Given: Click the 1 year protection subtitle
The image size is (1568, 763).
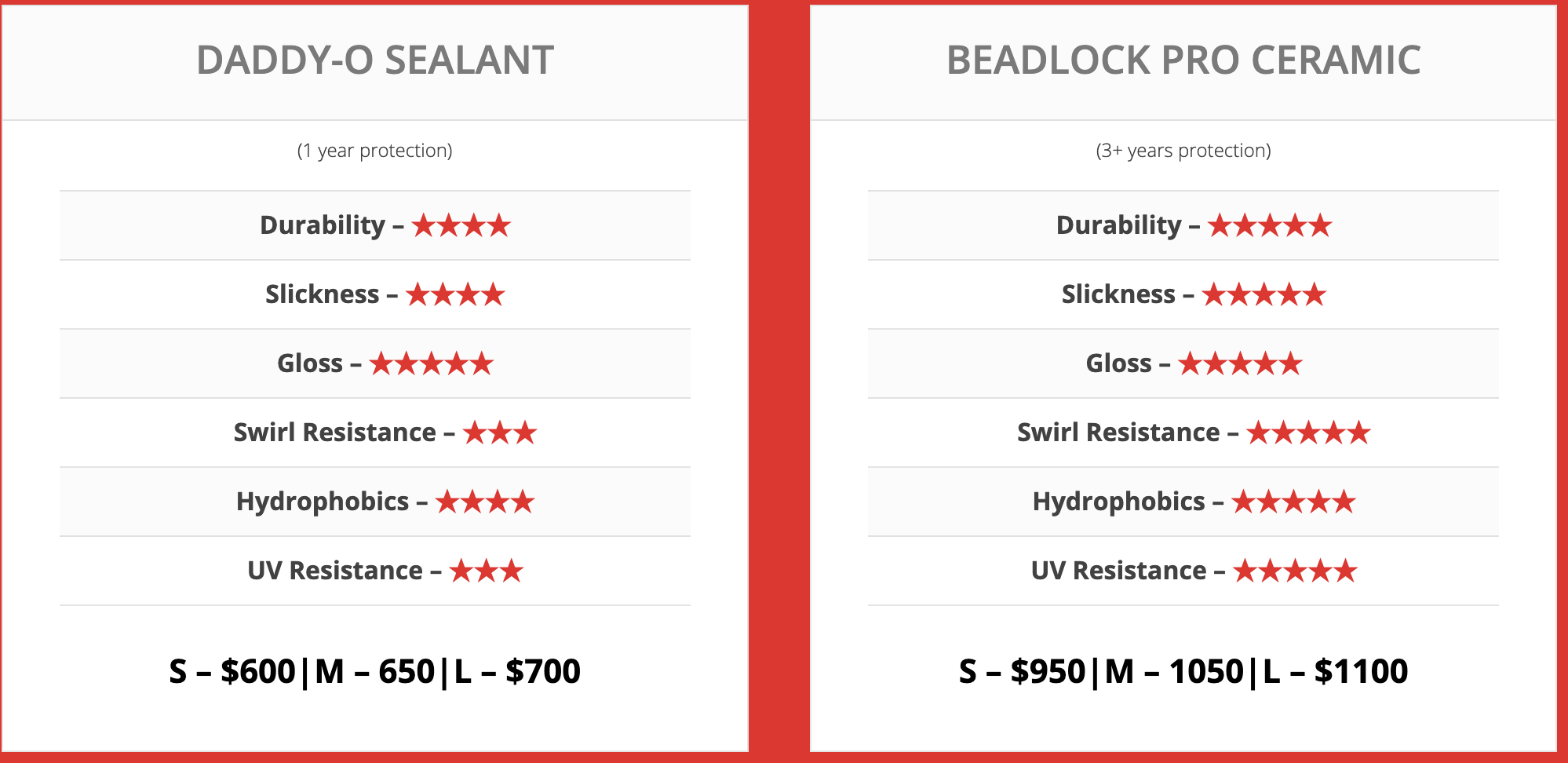Looking at the screenshot, I should [x=375, y=151].
